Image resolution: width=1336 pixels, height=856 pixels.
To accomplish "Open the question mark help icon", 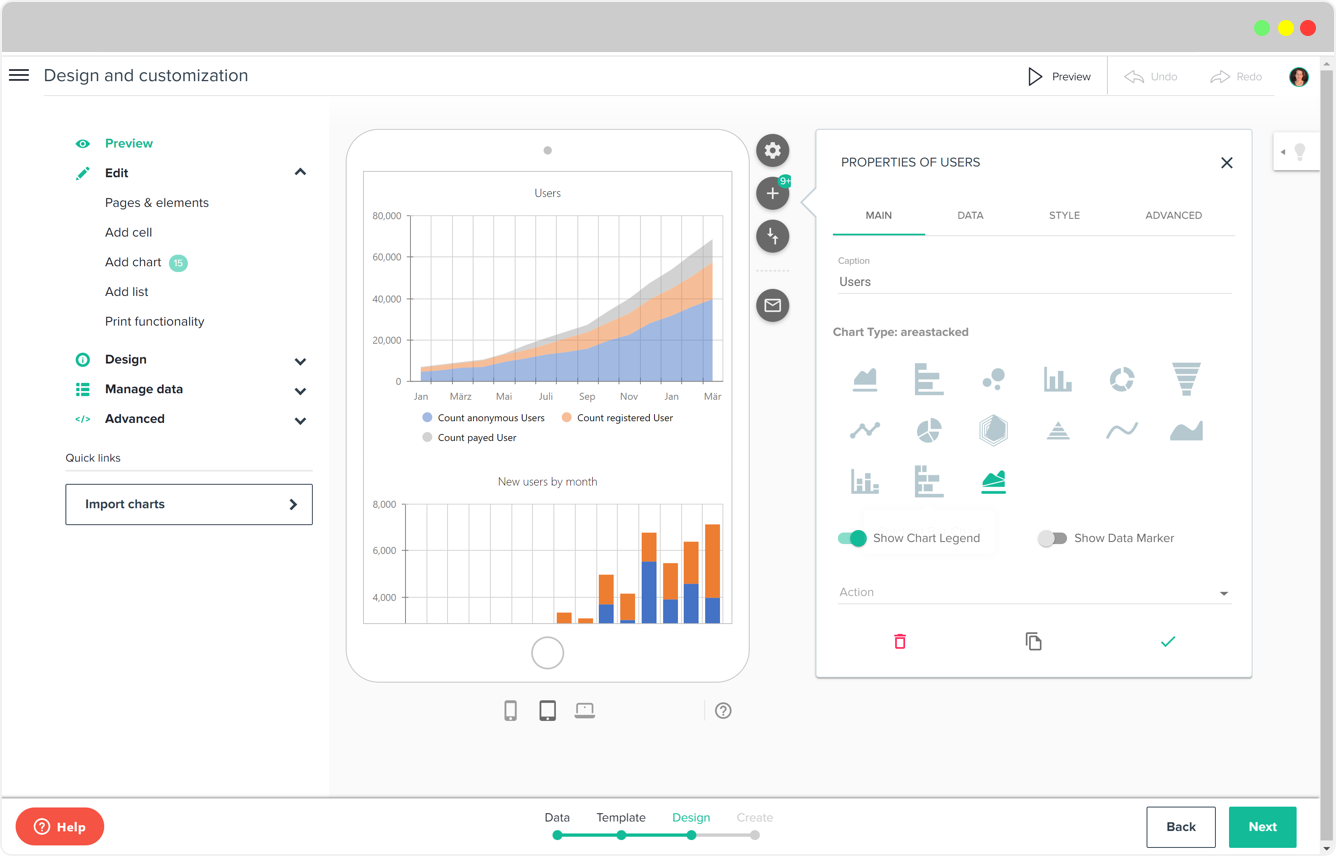I will coord(723,711).
